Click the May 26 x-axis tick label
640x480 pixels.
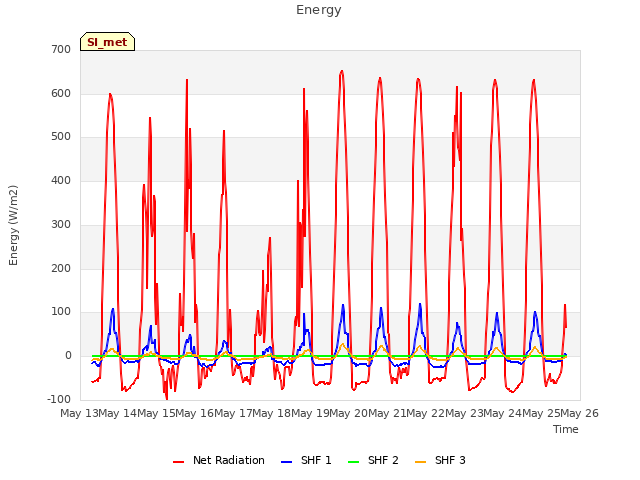(579, 413)
